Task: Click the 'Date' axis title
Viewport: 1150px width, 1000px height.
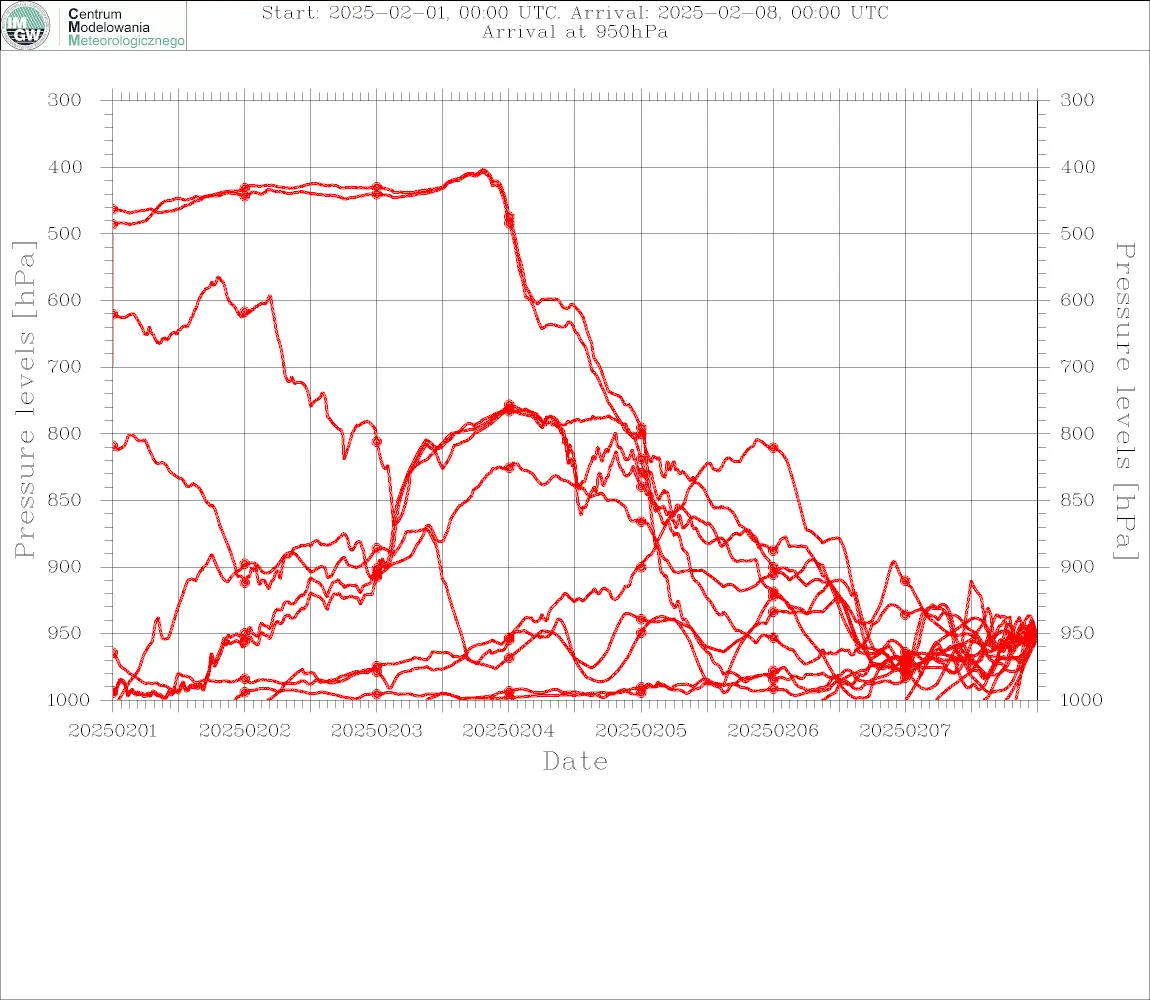Action: click(575, 762)
